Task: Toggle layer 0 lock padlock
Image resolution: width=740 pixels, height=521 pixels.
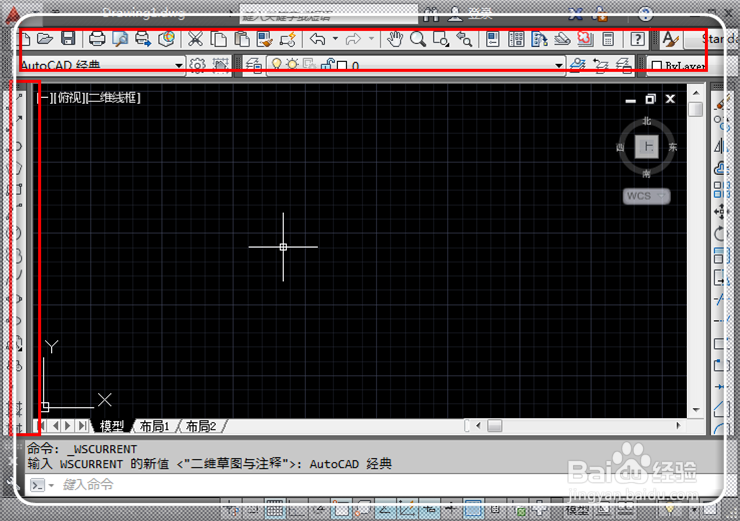Action: (327, 65)
